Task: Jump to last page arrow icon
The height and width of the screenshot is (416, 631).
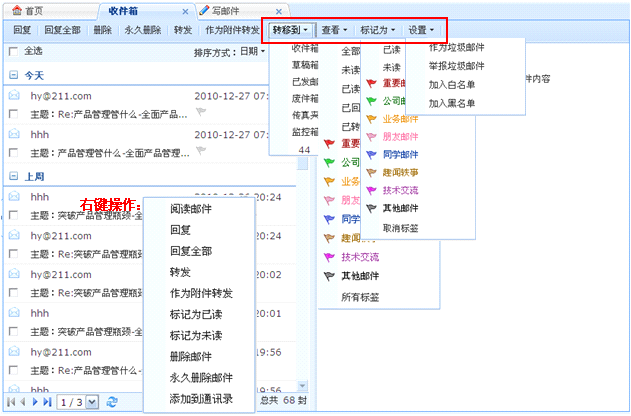Action: point(46,401)
